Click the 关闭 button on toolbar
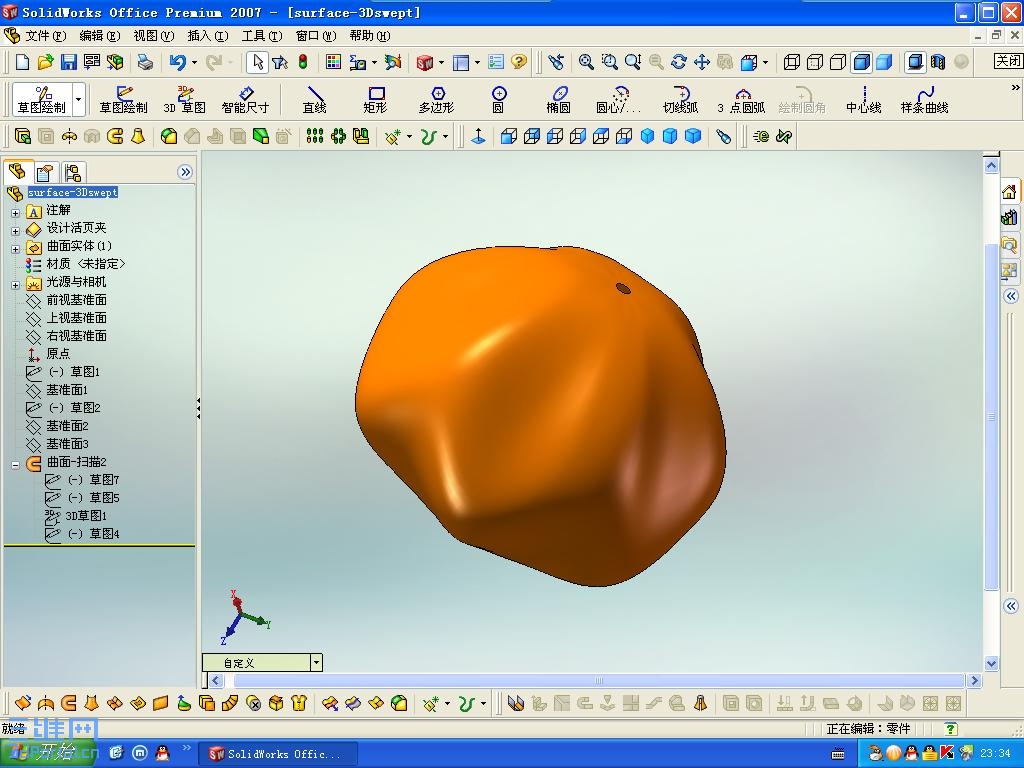The image size is (1024, 768). pyautogui.click(x=1008, y=61)
